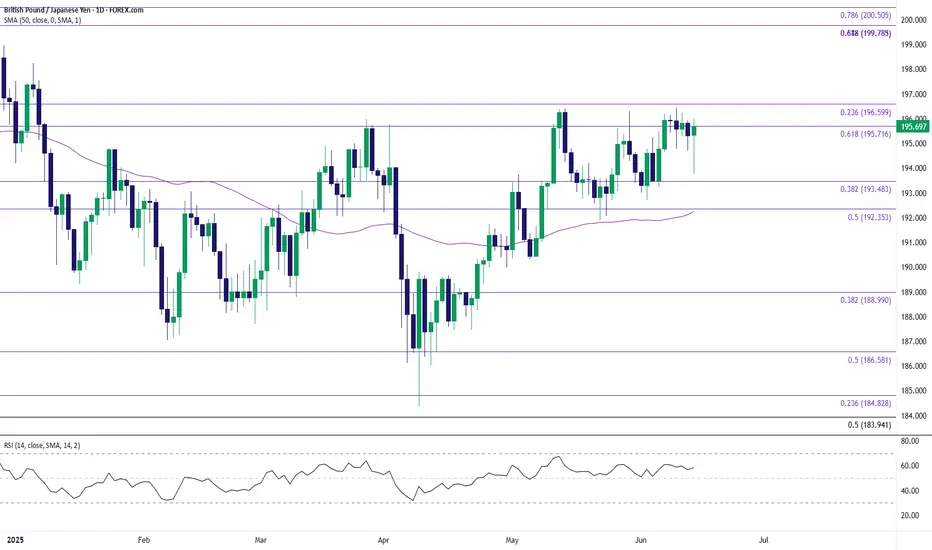Click the British Pound / Japanese Yen chart title

(x=74, y=10)
